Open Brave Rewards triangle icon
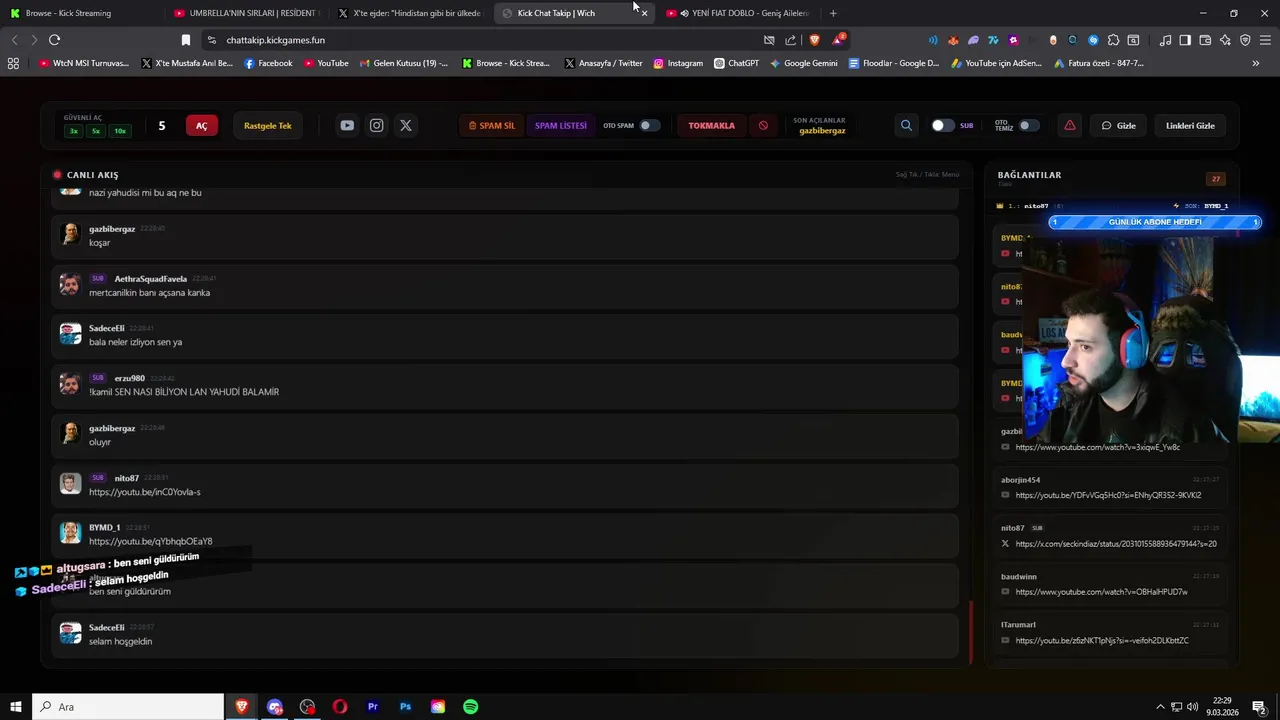 tap(838, 40)
